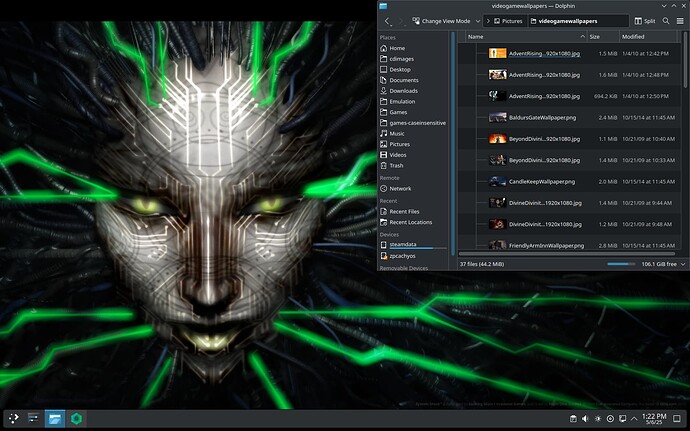Open the Dolphin search icon

[x=666, y=21]
